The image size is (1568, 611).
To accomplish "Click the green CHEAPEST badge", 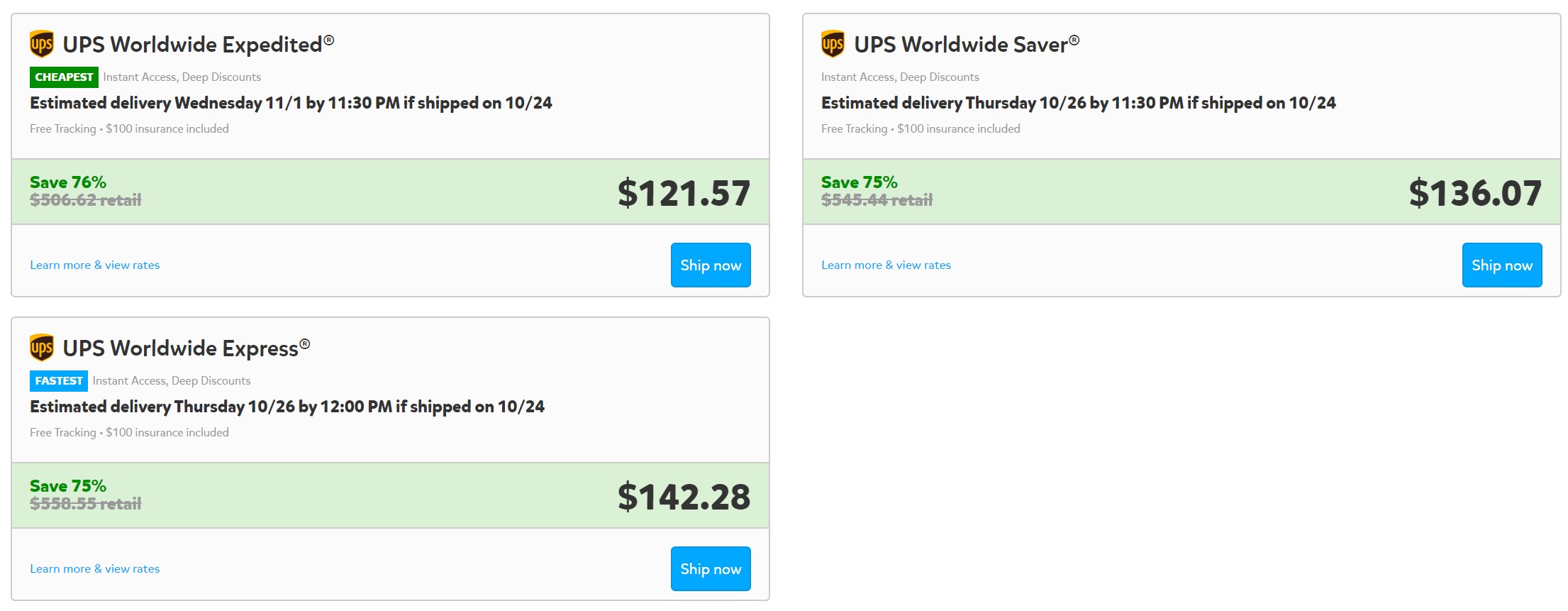I will point(64,77).
